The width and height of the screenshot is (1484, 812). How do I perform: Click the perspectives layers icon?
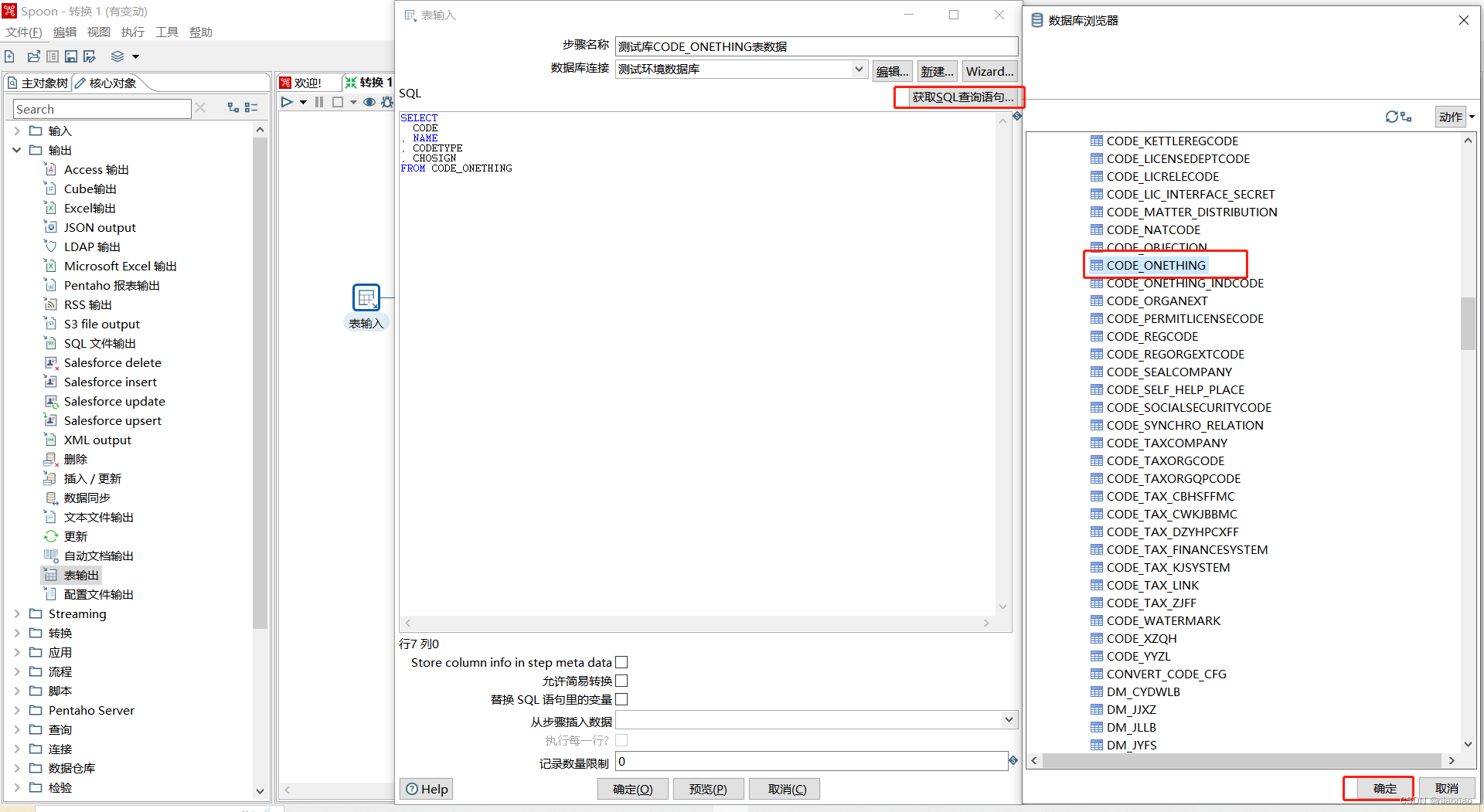tap(117, 56)
